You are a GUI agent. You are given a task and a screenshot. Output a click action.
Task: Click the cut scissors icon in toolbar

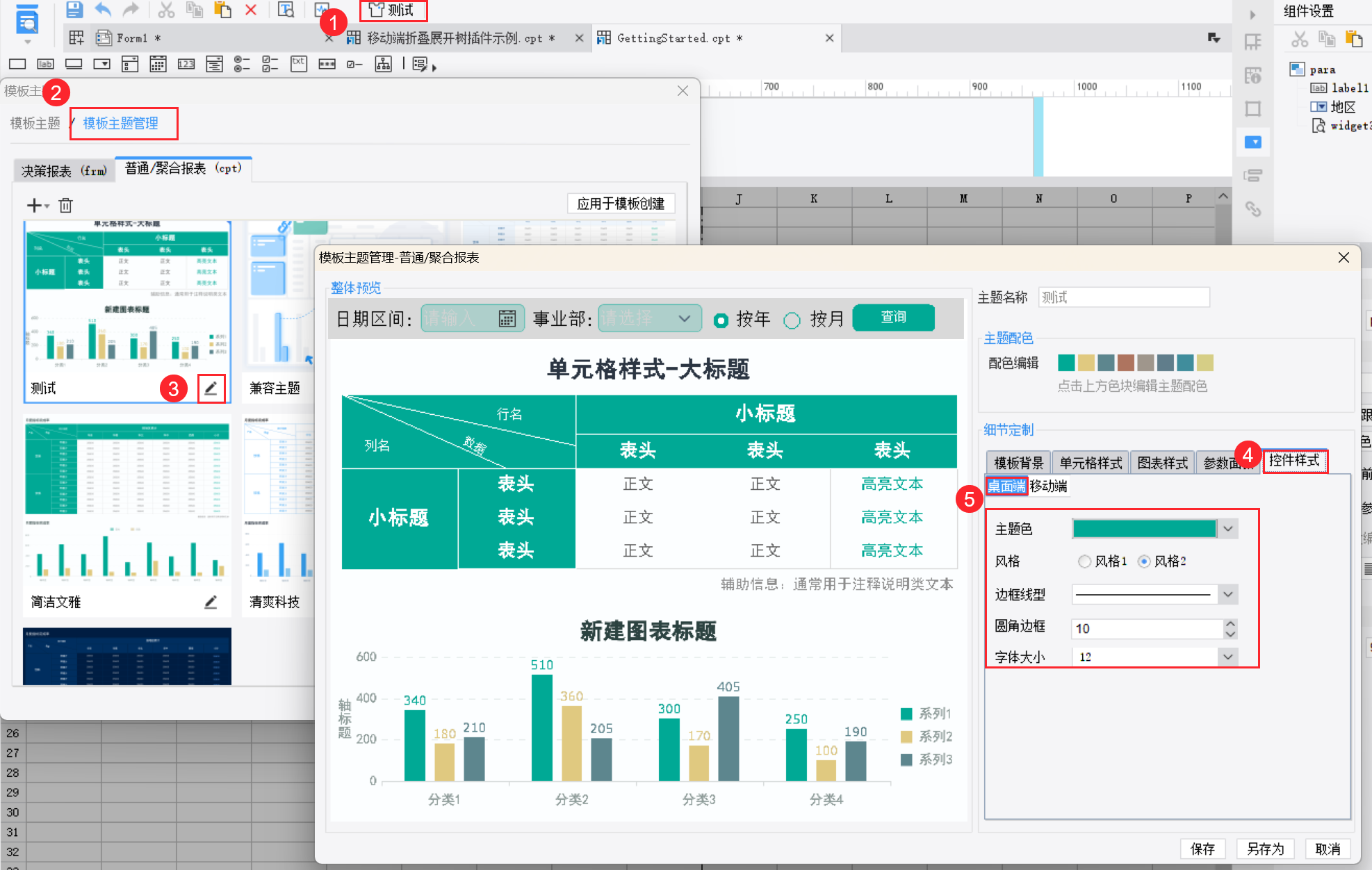coord(165,10)
